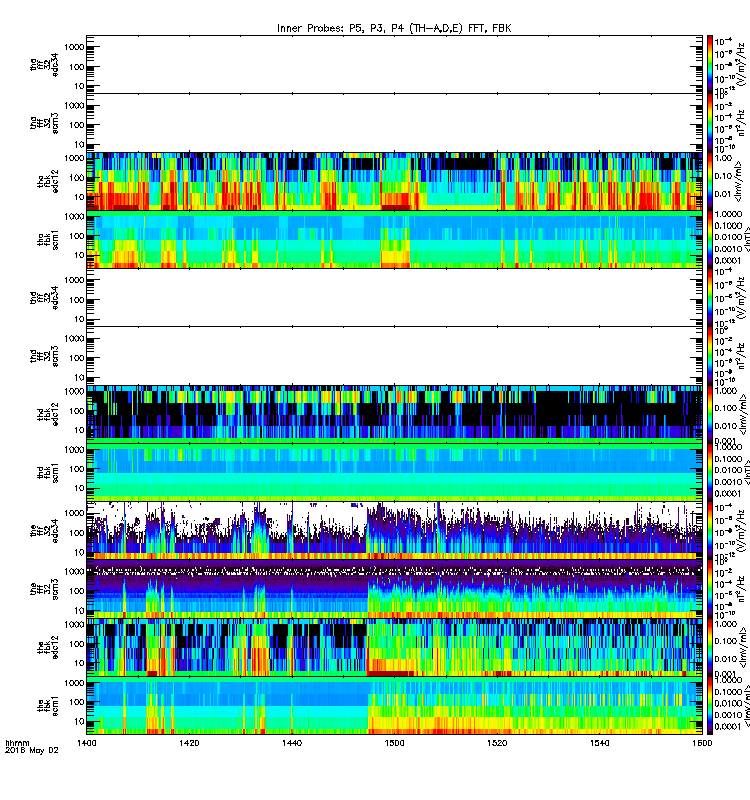Click the 10 tick label of the fbk scm1
The width and height of the screenshot is (750, 800).
(79, 721)
